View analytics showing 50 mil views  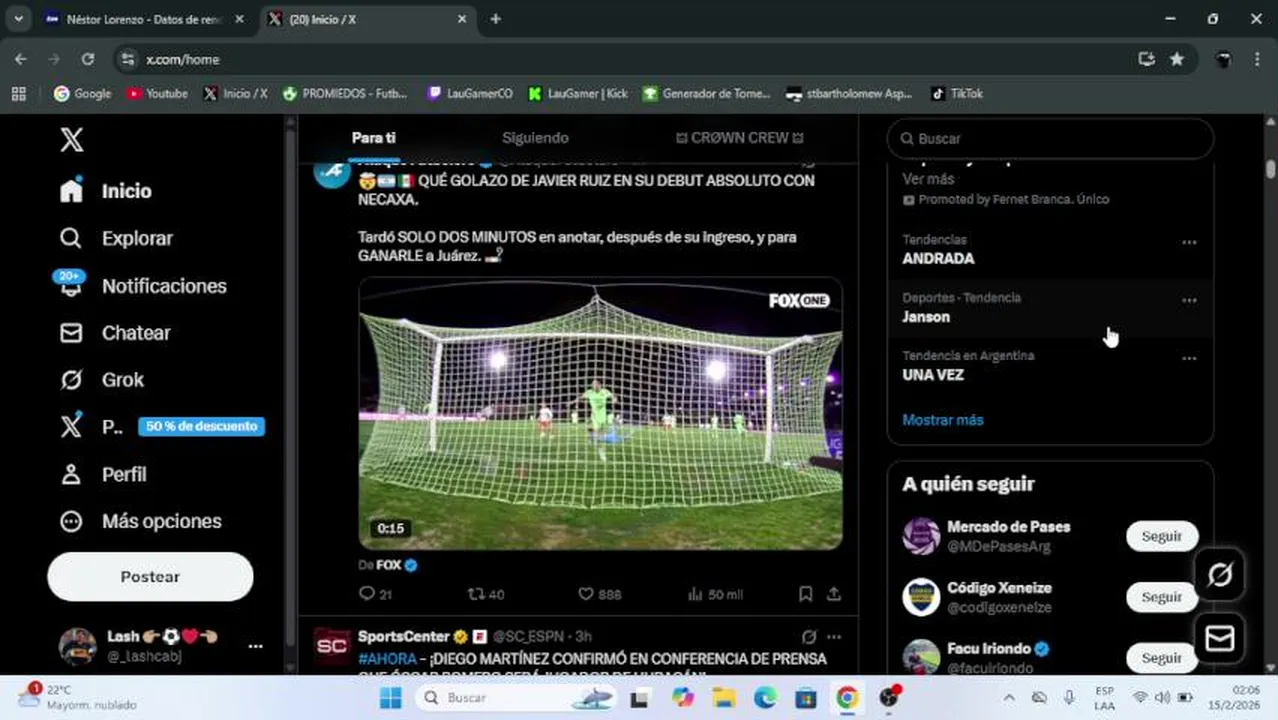tap(715, 594)
